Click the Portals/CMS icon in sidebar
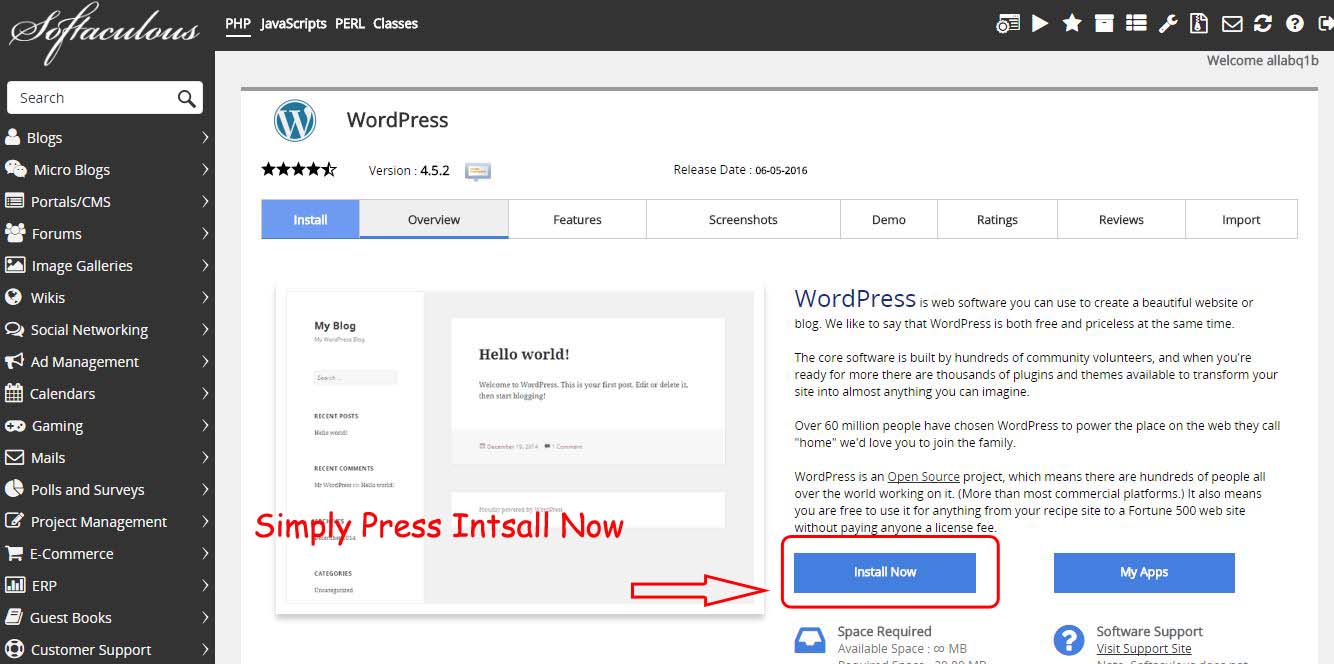 pyautogui.click(x=14, y=201)
